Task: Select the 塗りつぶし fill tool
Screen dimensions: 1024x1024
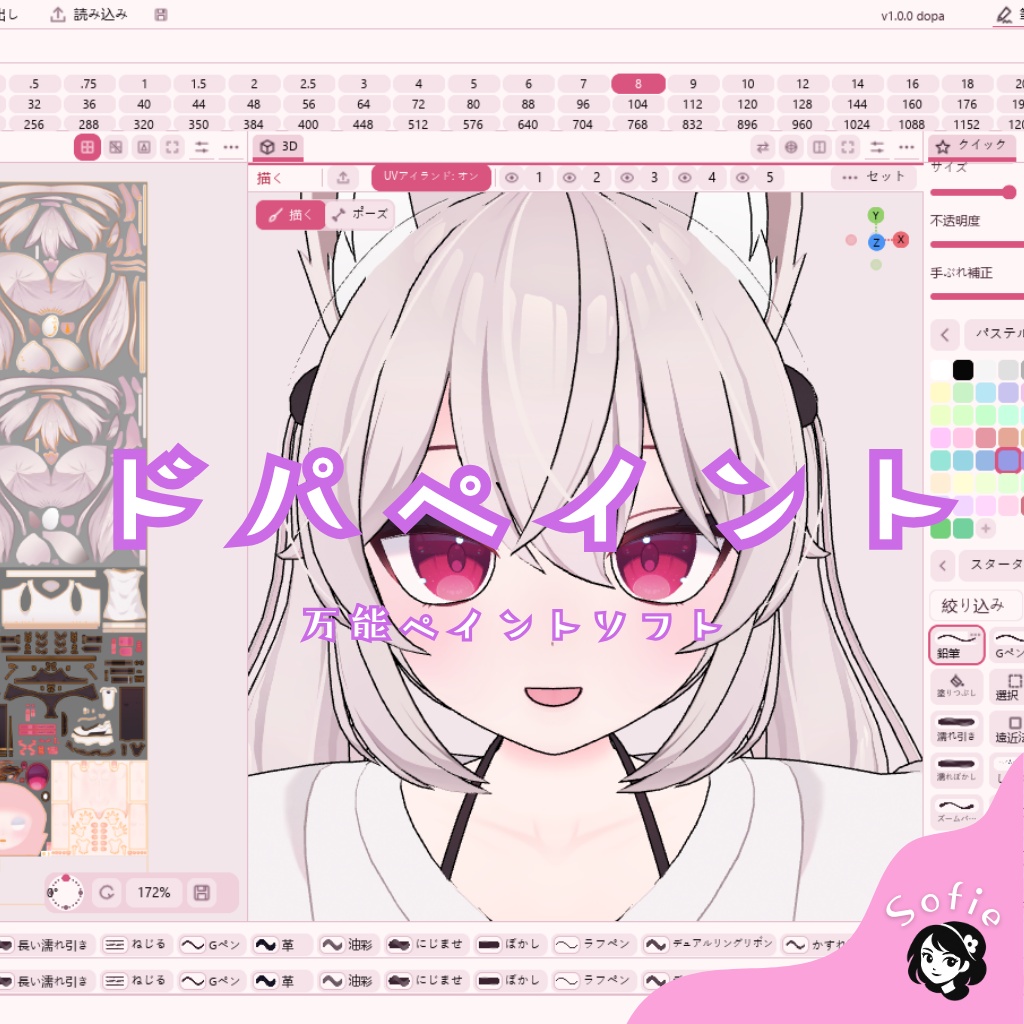Action: coord(957,686)
